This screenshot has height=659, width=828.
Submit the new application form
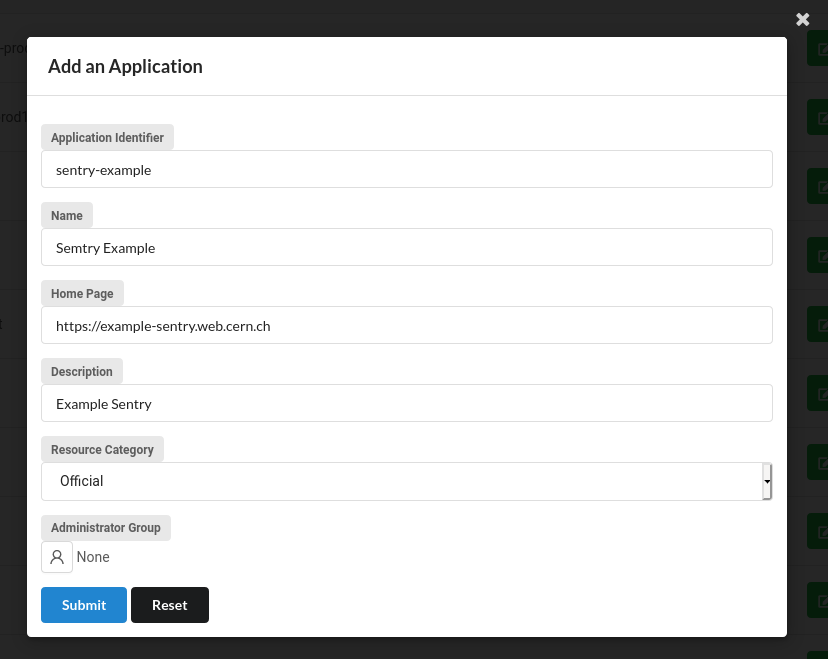coord(84,605)
